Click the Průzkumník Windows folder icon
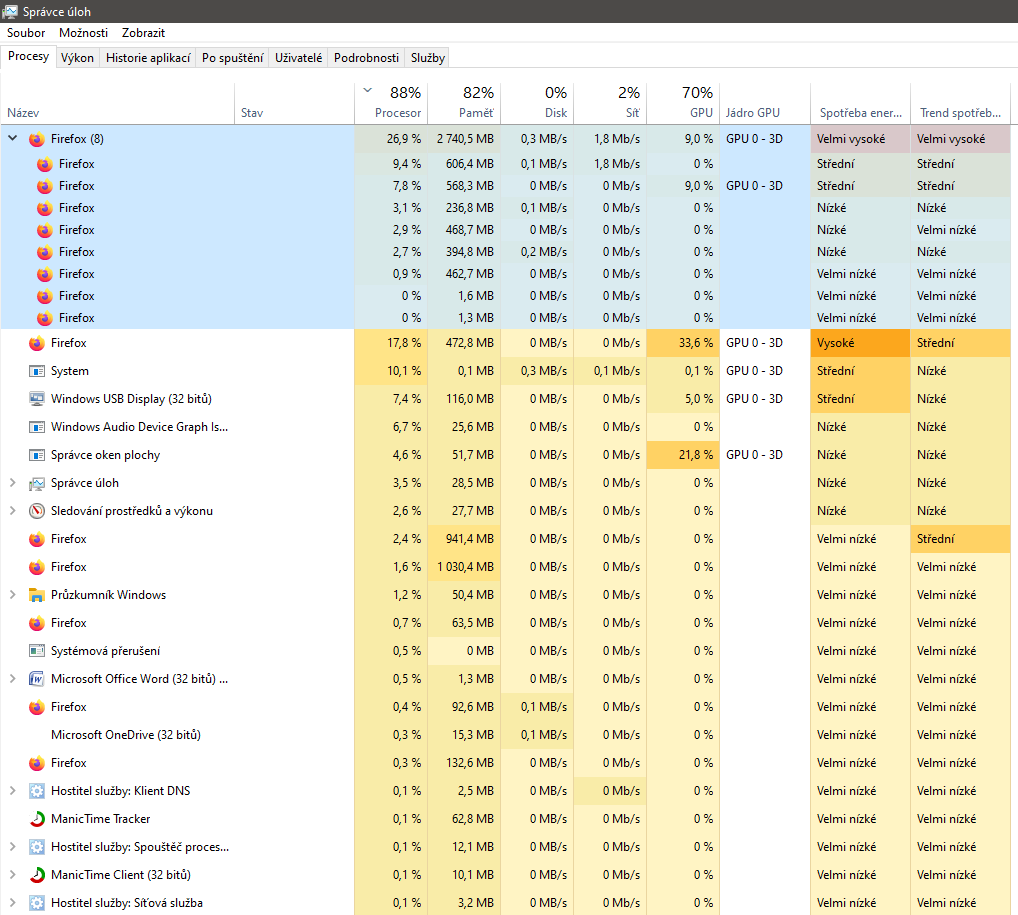Screen dimensions: 1018x915 pyautogui.click(x=37, y=595)
